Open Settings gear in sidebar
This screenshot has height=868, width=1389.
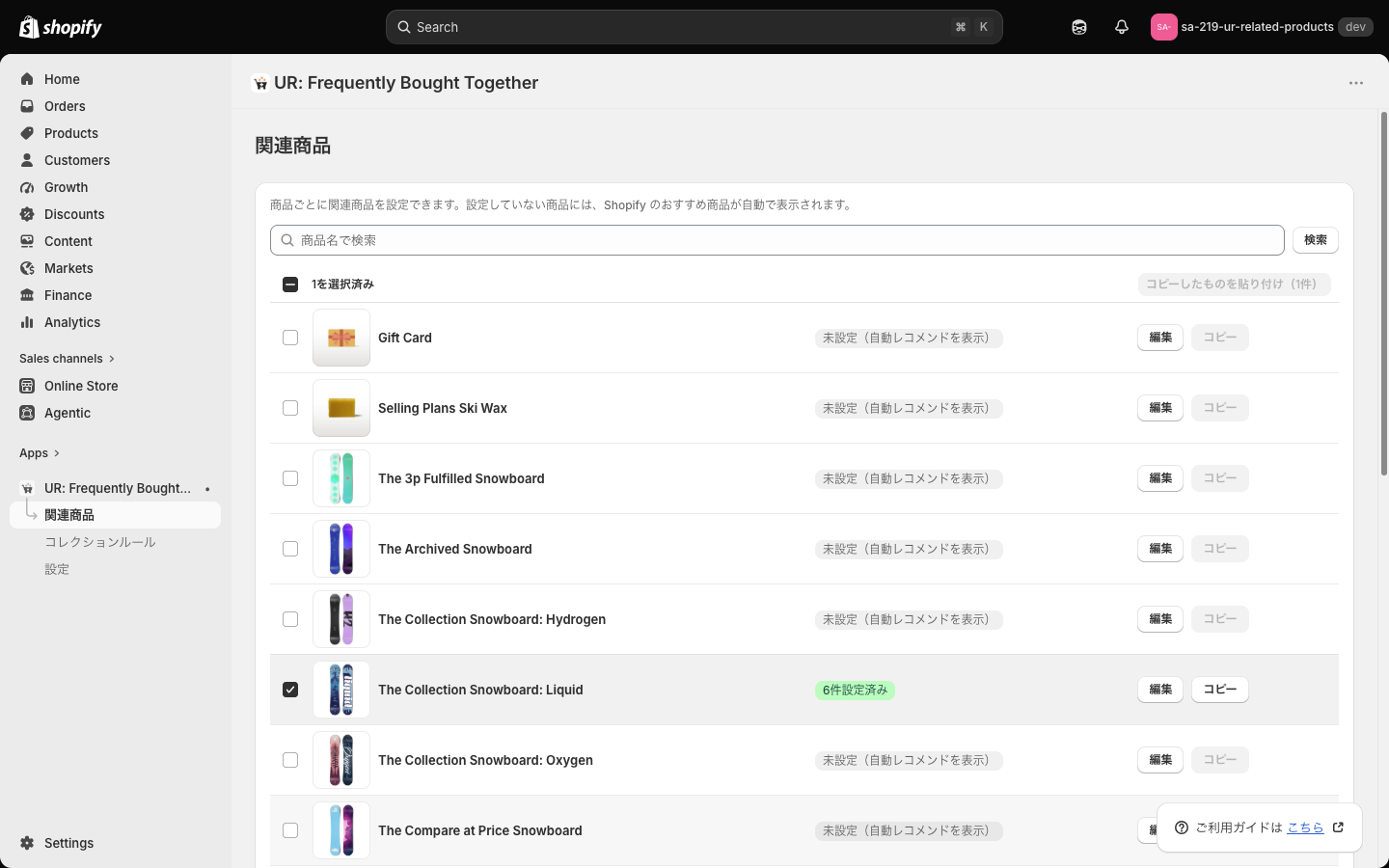27,843
